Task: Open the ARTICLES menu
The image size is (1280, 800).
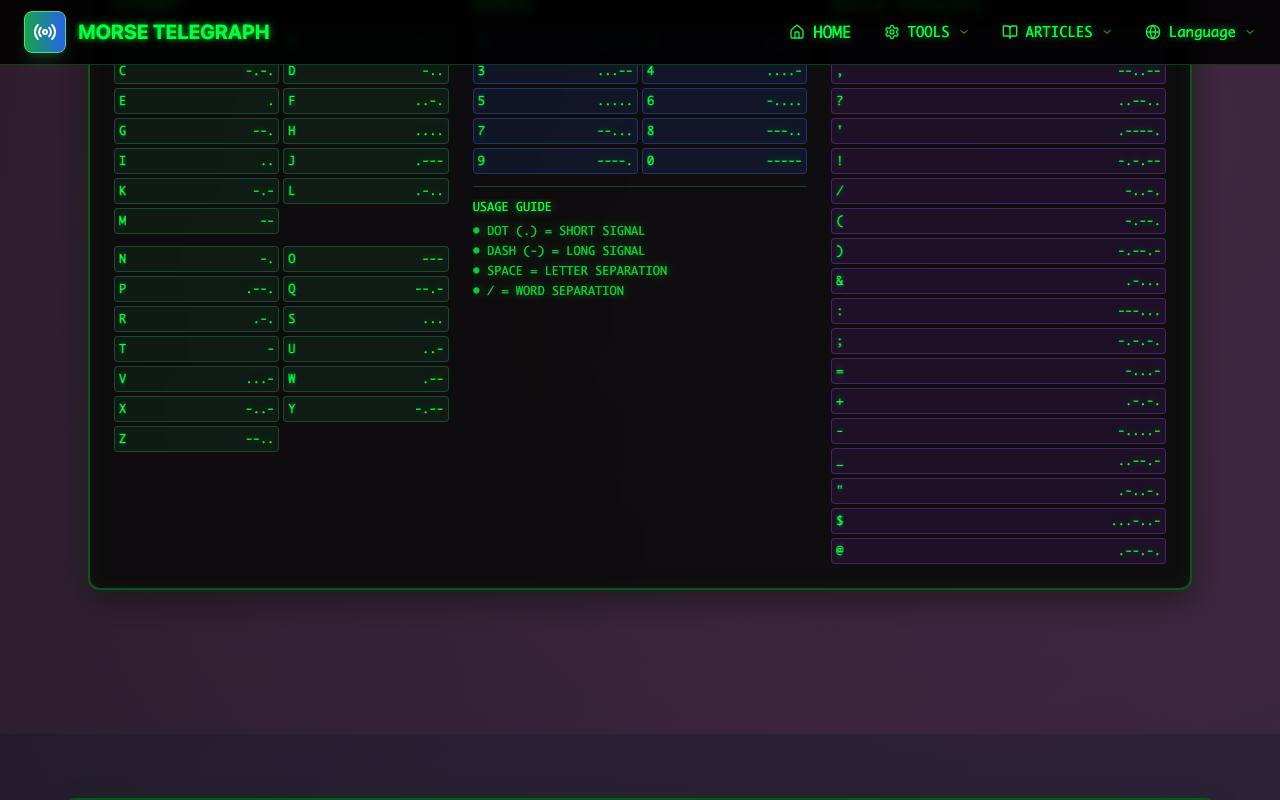Action: (x=1059, y=32)
